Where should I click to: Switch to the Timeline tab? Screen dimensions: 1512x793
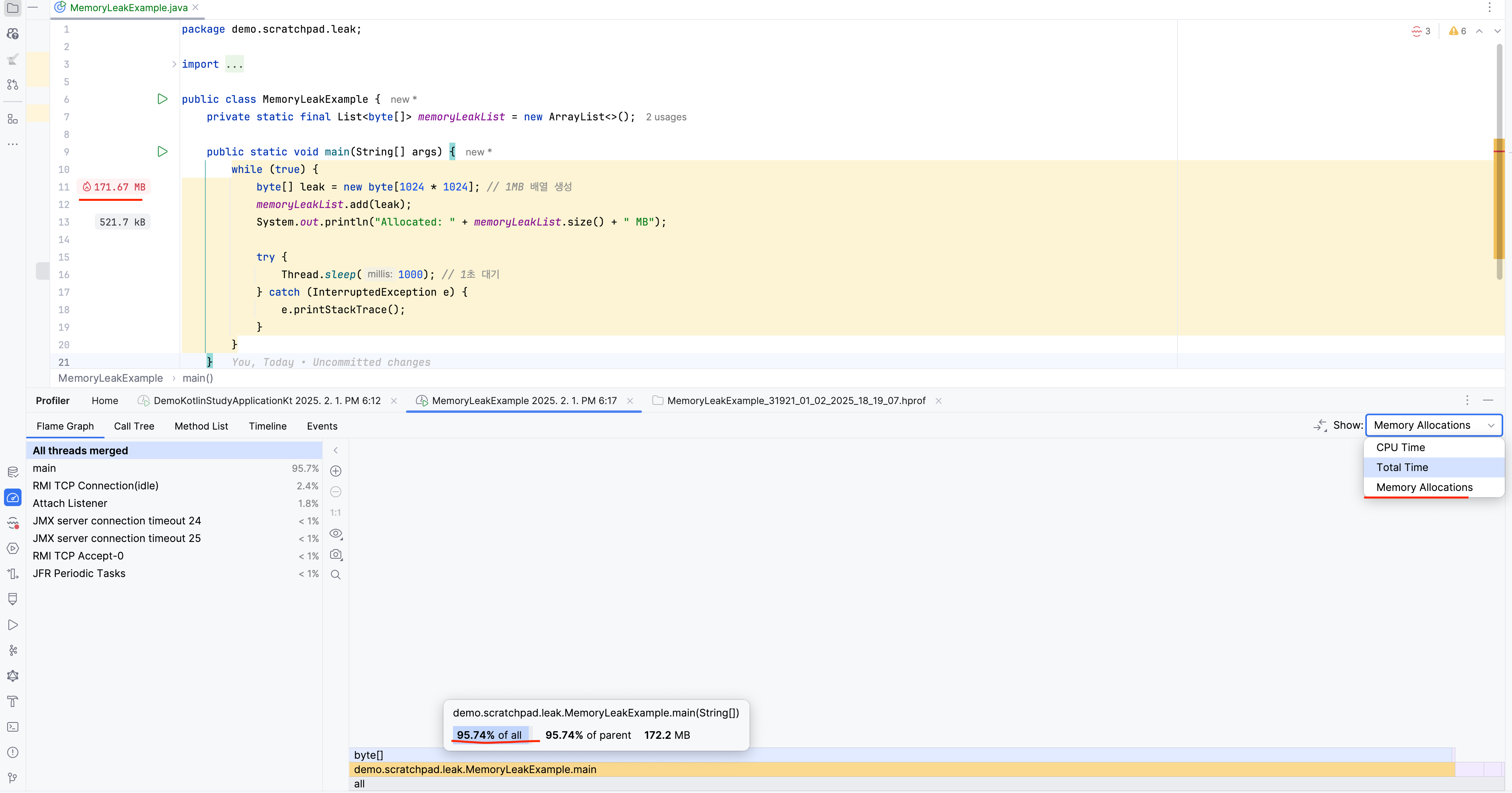pyautogui.click(x=268, y=426)
